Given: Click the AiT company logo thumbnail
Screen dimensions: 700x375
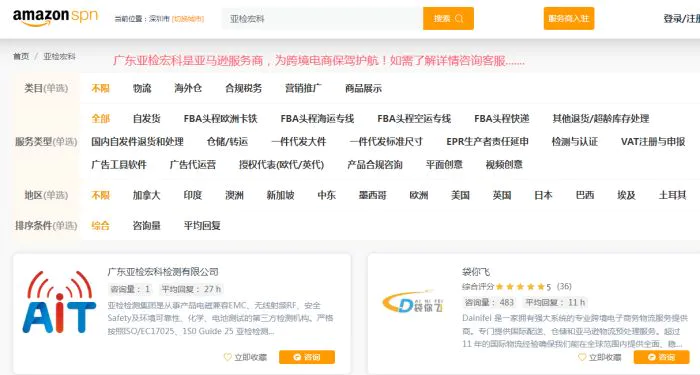Looking at the screenshot, I should pyautogui.click(x=59, y=302).
